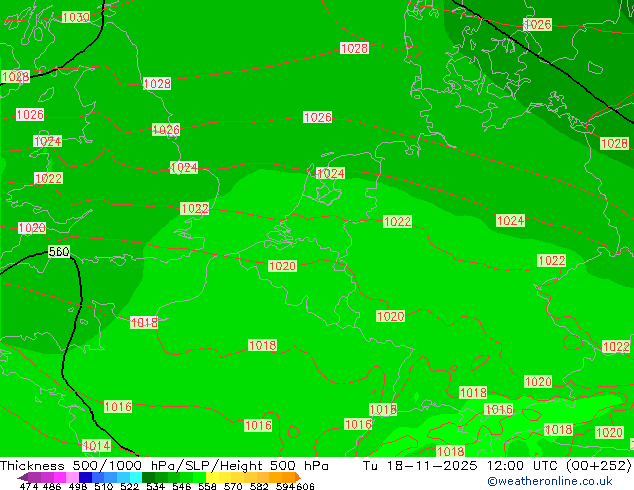Viewport: 634px width, 490px height.
Task: Select the darkest green legend swatch at 534
Action: point(148,477)
